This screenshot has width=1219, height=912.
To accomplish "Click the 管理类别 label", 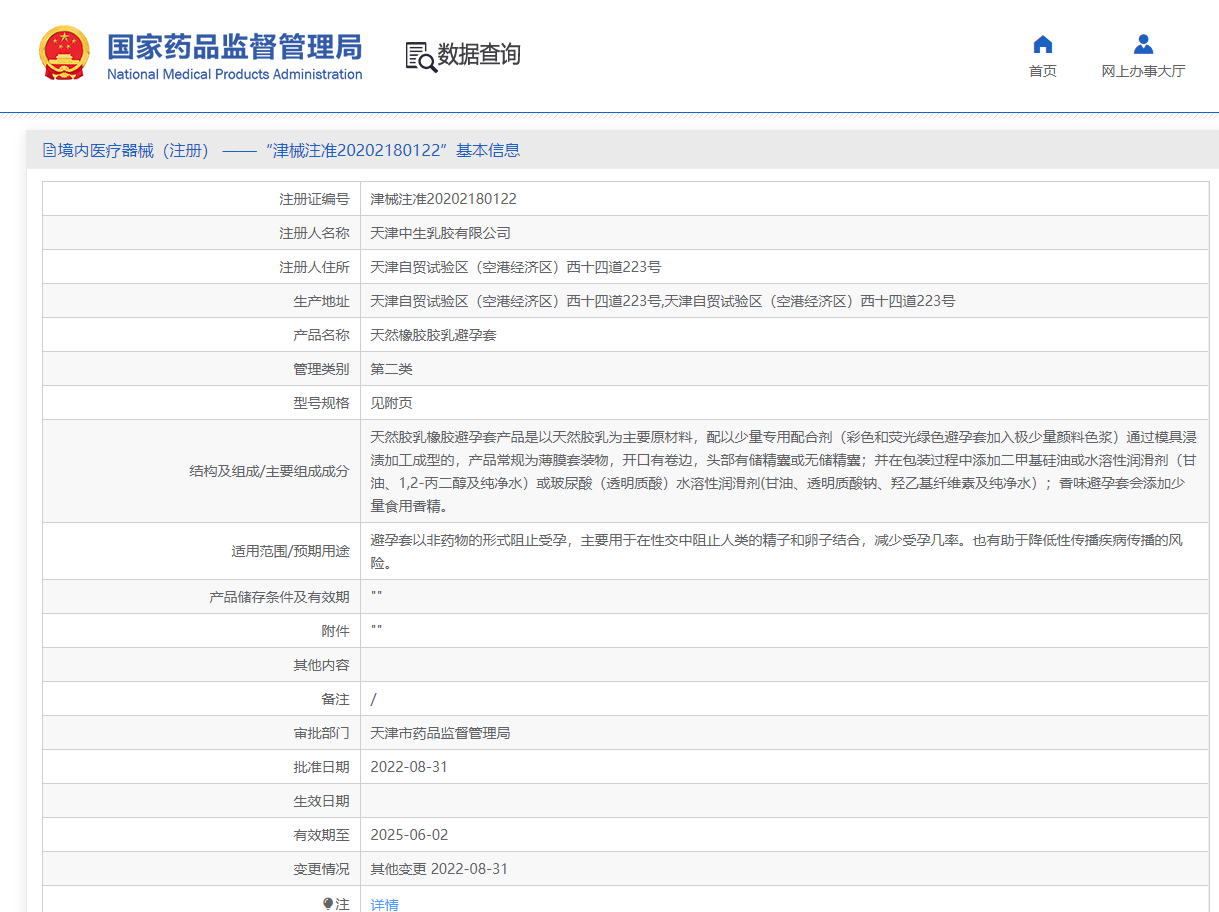I will [x=321, y=369].
